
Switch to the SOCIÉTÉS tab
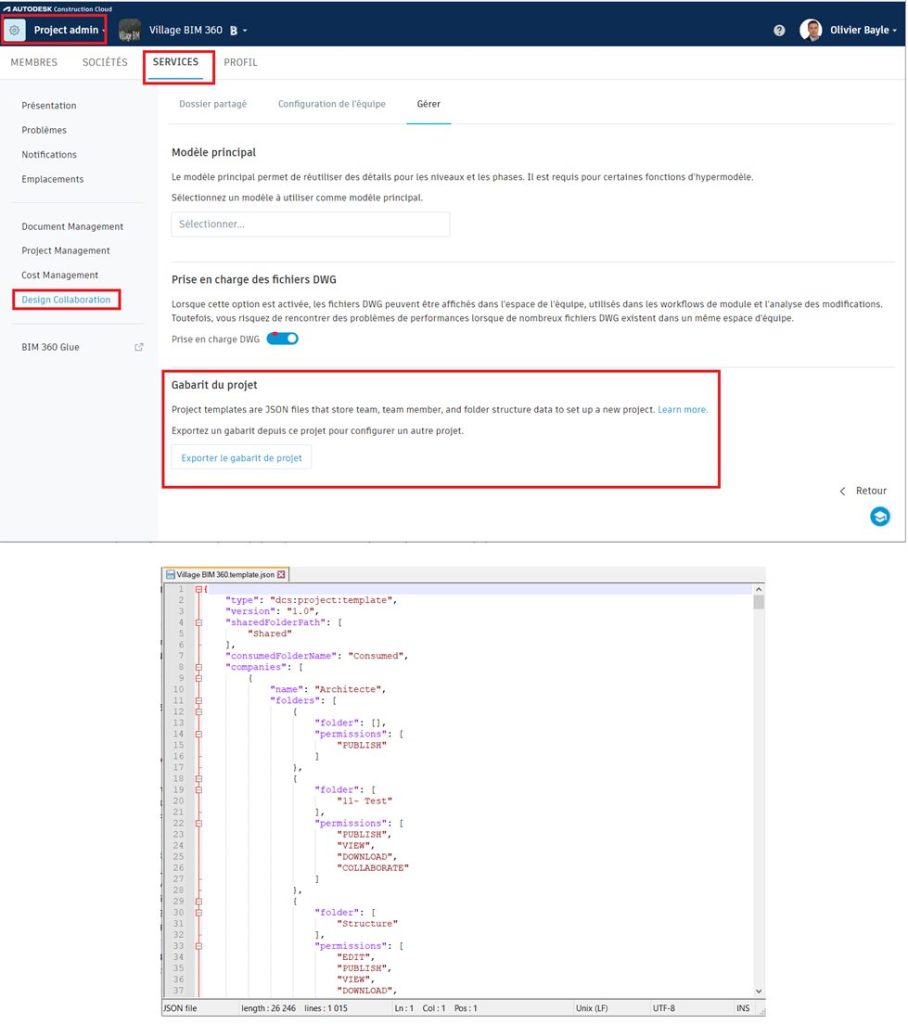[x=105, y=62]
